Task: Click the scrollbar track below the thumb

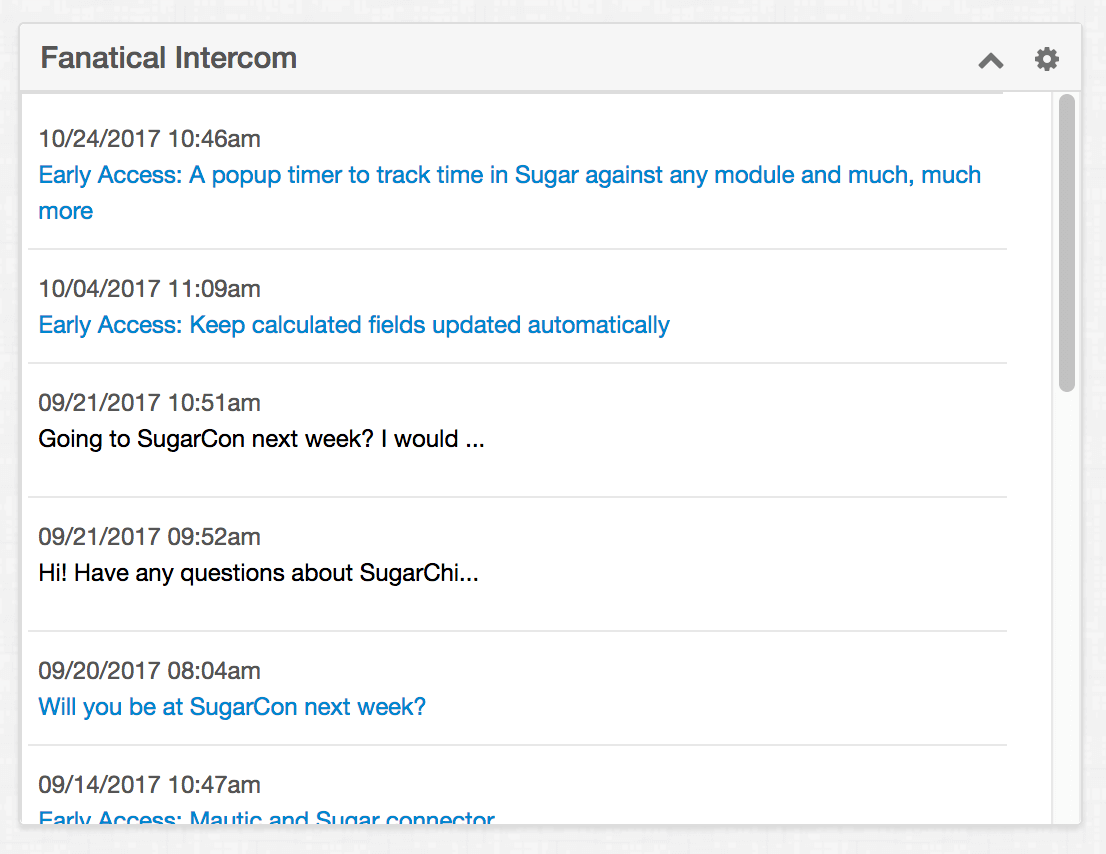Action: point(1066,606)
